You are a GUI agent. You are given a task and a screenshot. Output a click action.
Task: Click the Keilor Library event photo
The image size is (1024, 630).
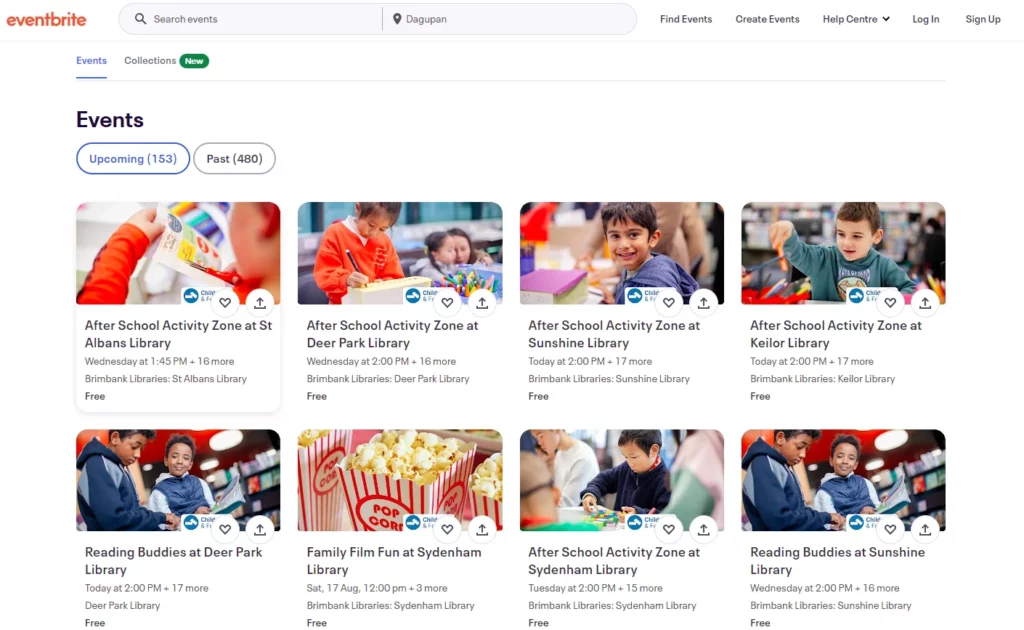click(843, 253)
